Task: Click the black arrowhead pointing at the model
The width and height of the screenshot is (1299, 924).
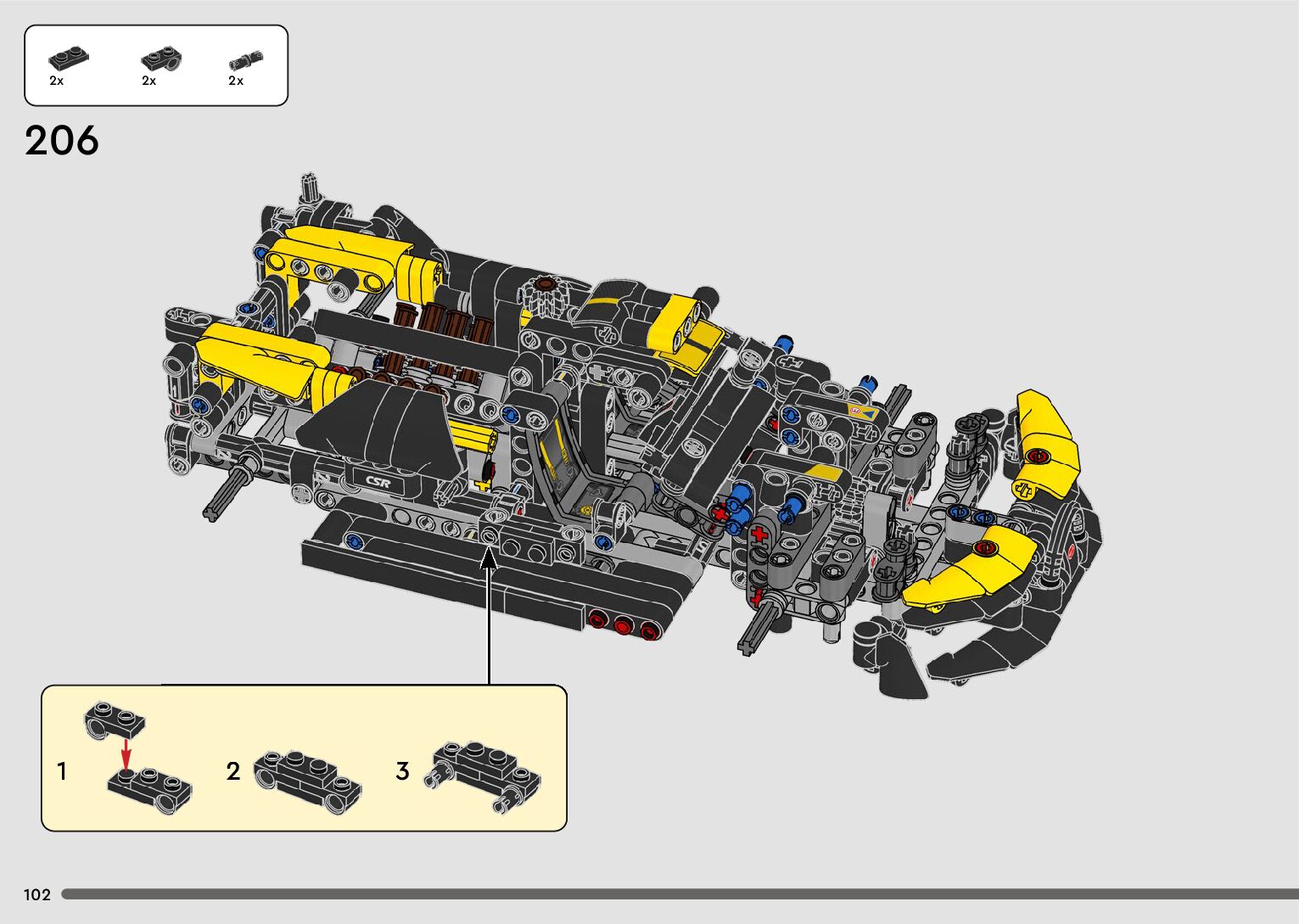Action: pyautogui.click(x=489, y=559)
